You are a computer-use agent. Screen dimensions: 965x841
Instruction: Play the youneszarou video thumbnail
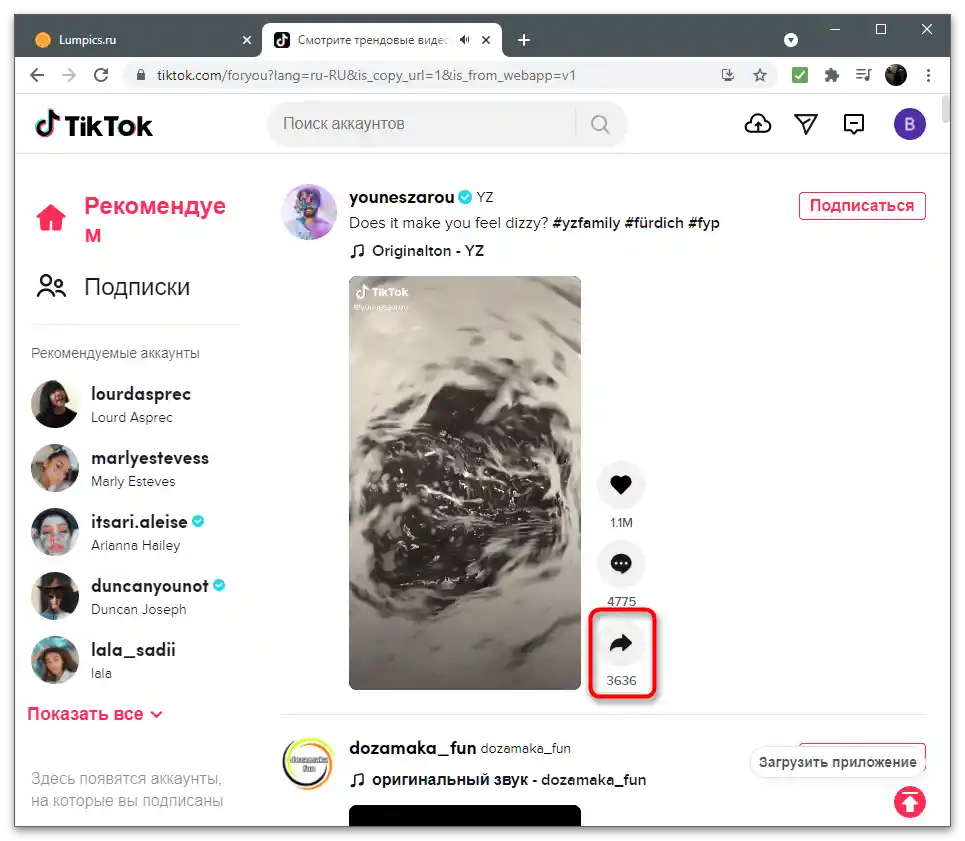click(x=465, y=483)
